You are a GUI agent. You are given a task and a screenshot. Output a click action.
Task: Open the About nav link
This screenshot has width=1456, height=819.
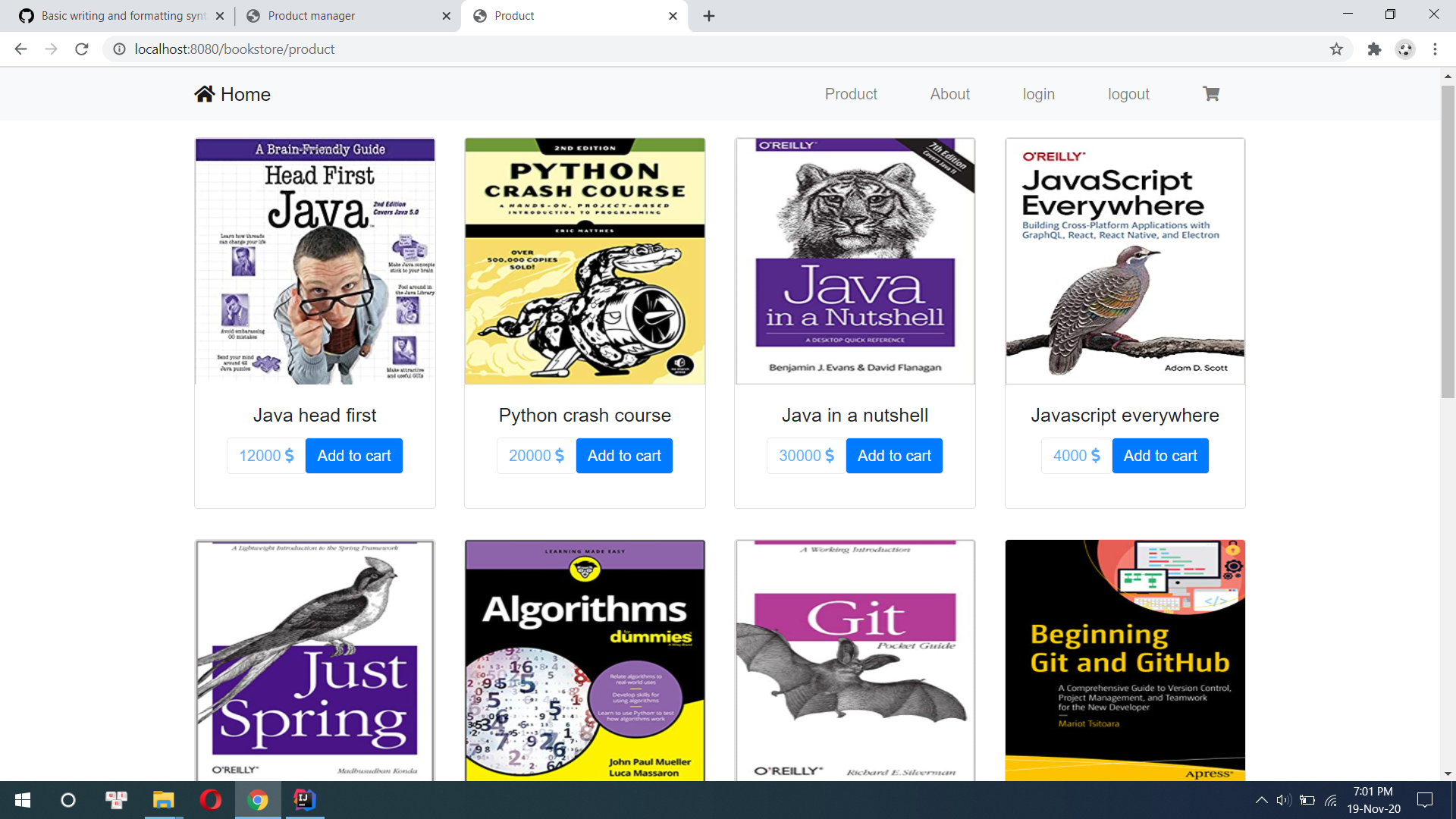click(x=949, y=94)
